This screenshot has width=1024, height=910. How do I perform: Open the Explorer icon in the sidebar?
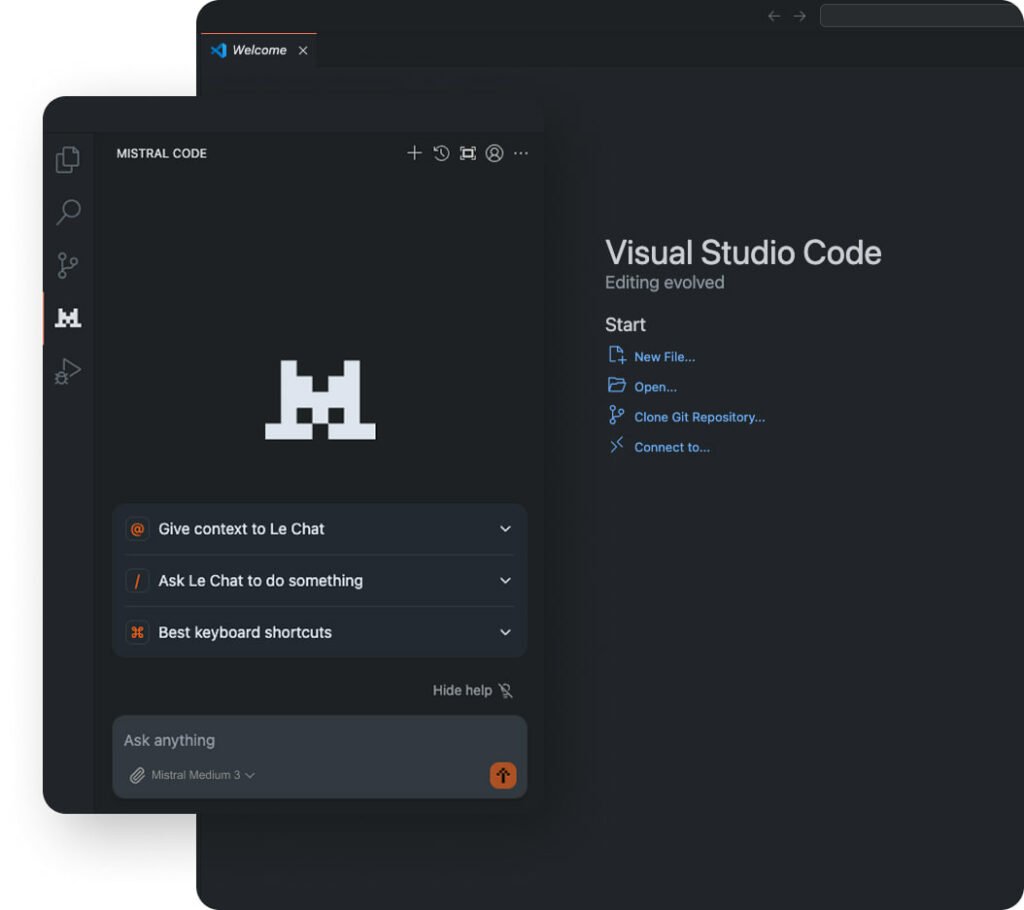[67, 159]
